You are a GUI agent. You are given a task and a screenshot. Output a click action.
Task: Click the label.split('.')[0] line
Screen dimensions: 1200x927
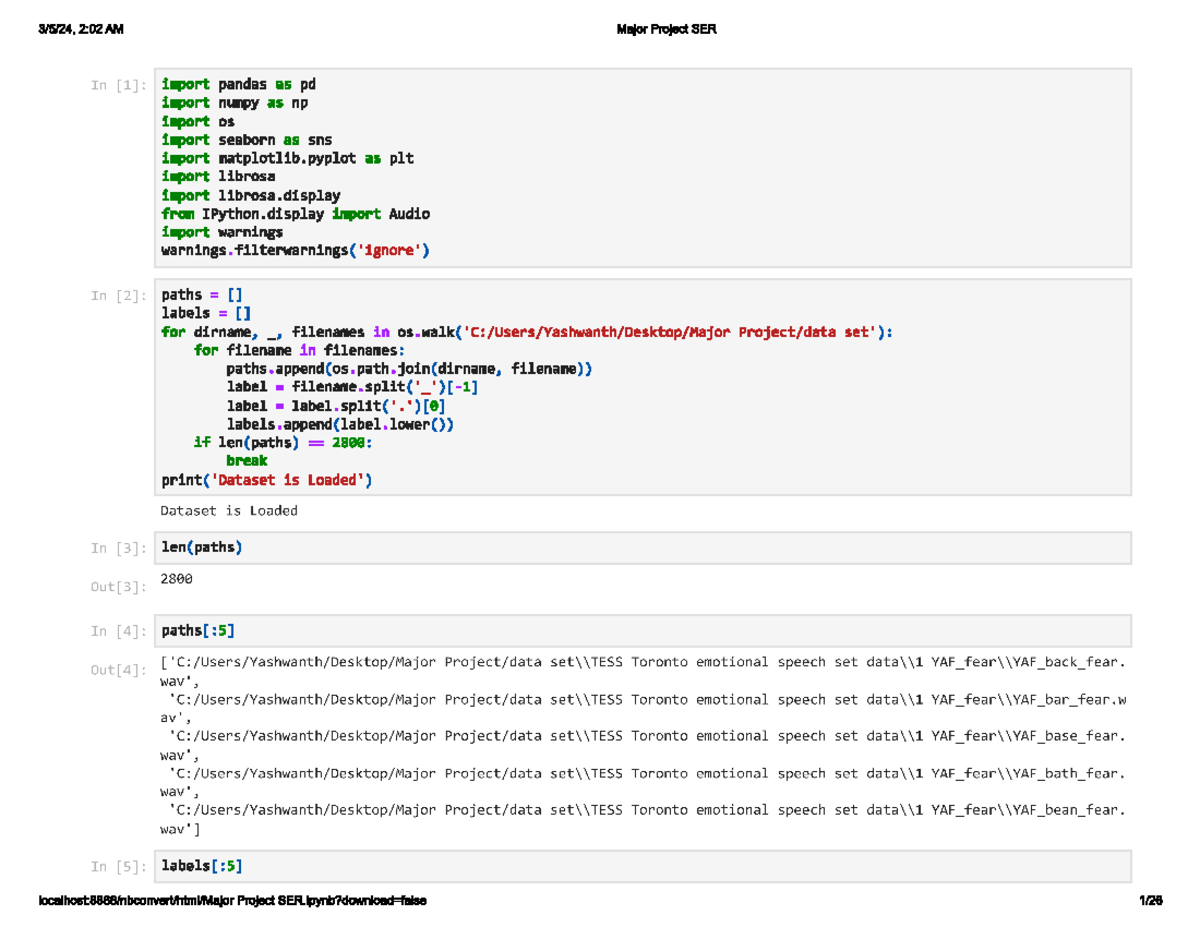[337, 406]
